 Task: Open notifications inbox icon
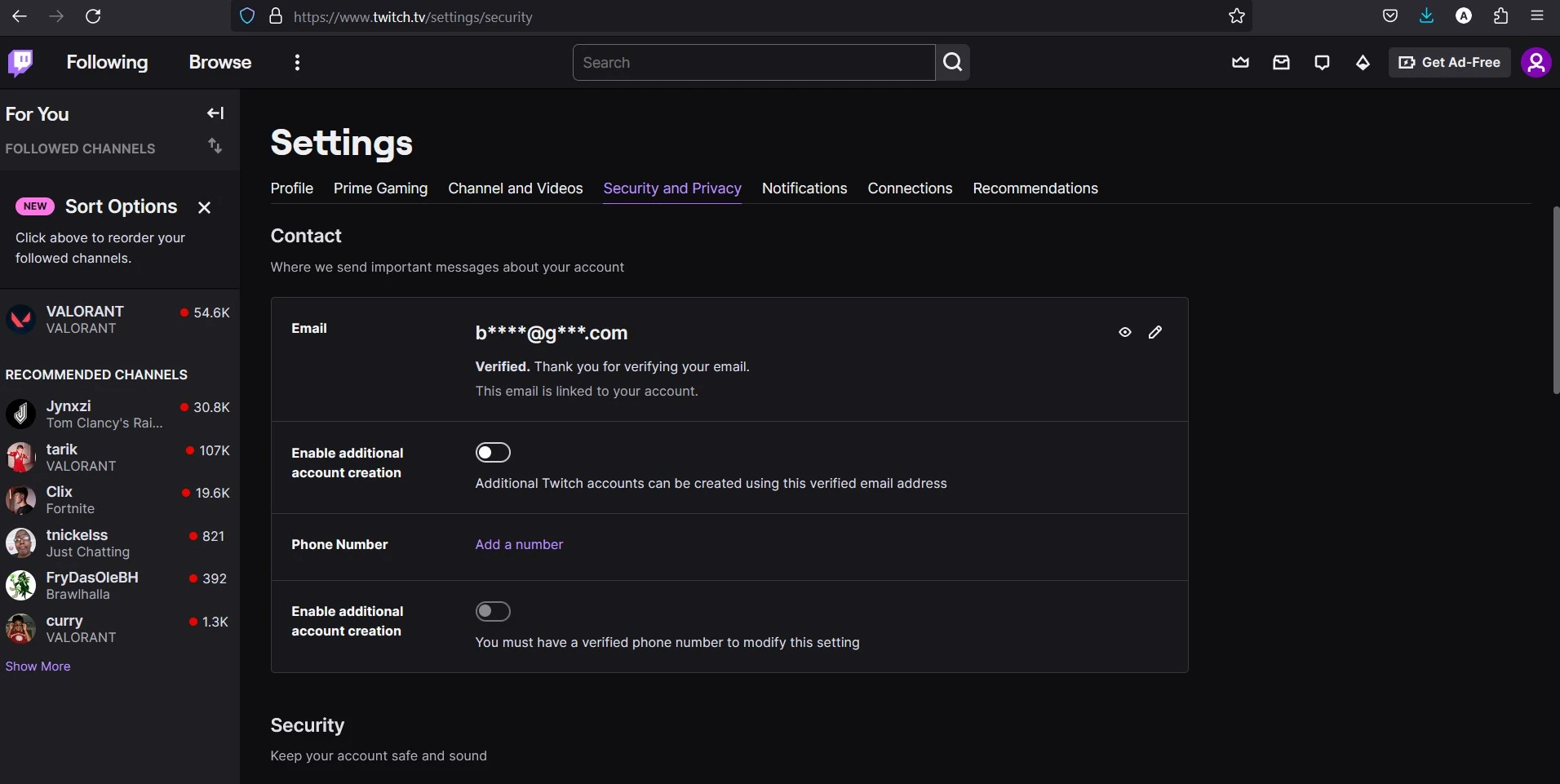[1282, 63]
